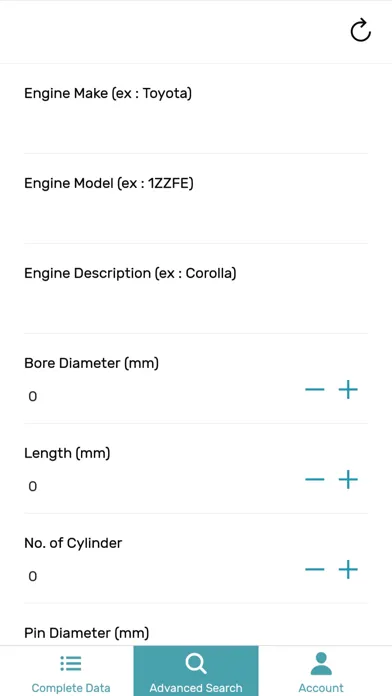
Task: Click the No. of Cylinder value field
Action: [x=160, y=577]
